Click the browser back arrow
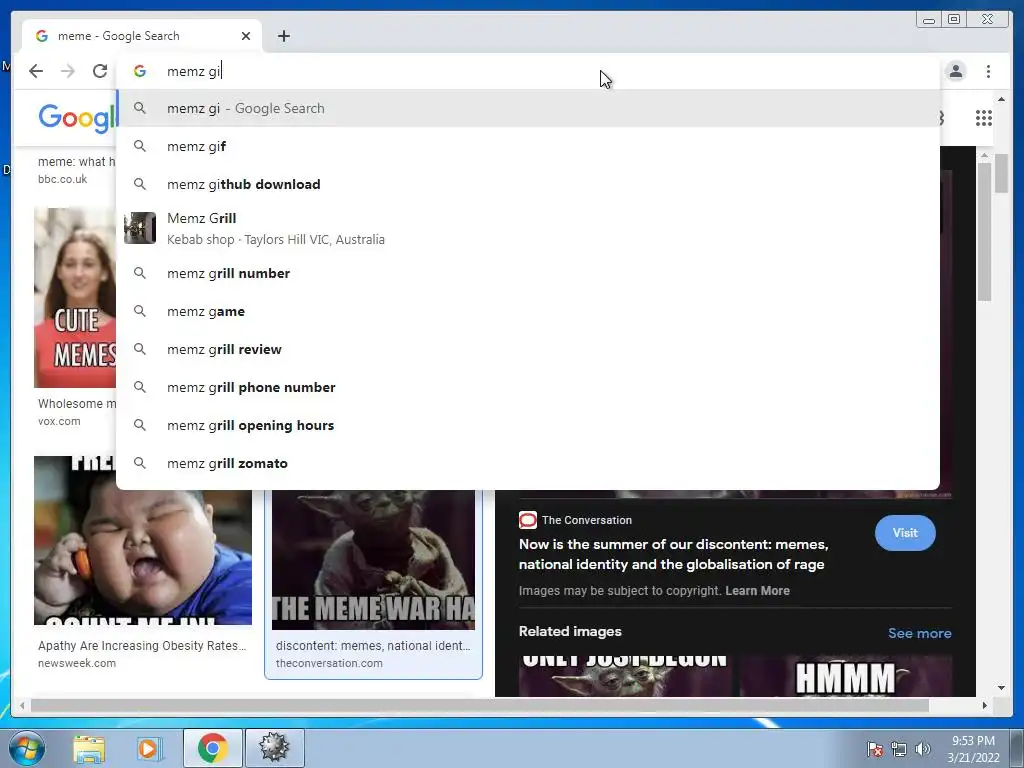 [36, 71]
